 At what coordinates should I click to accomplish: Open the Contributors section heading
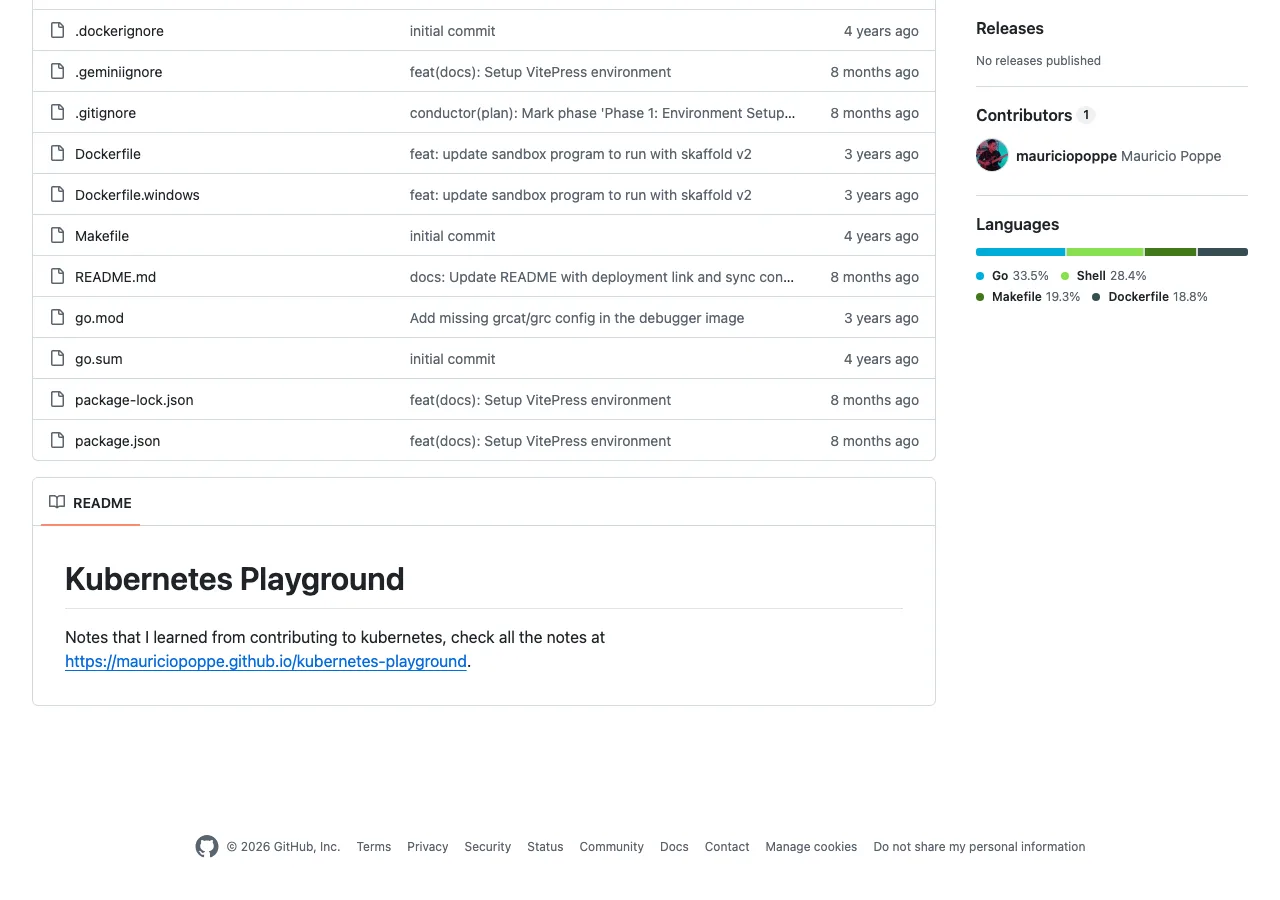[x=1024, y=115]
